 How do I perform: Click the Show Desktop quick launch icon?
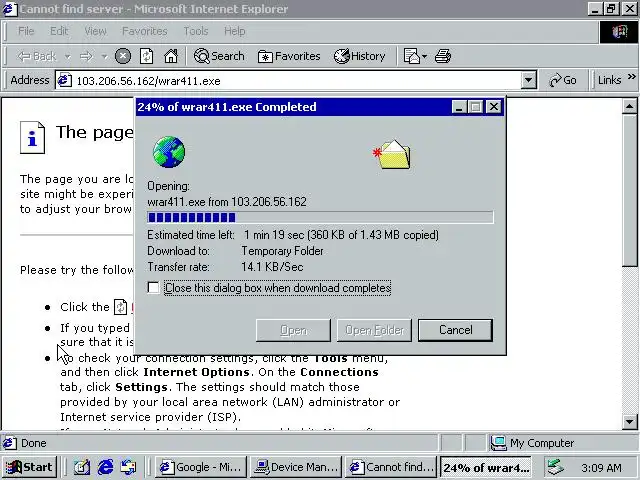(82, 467)
